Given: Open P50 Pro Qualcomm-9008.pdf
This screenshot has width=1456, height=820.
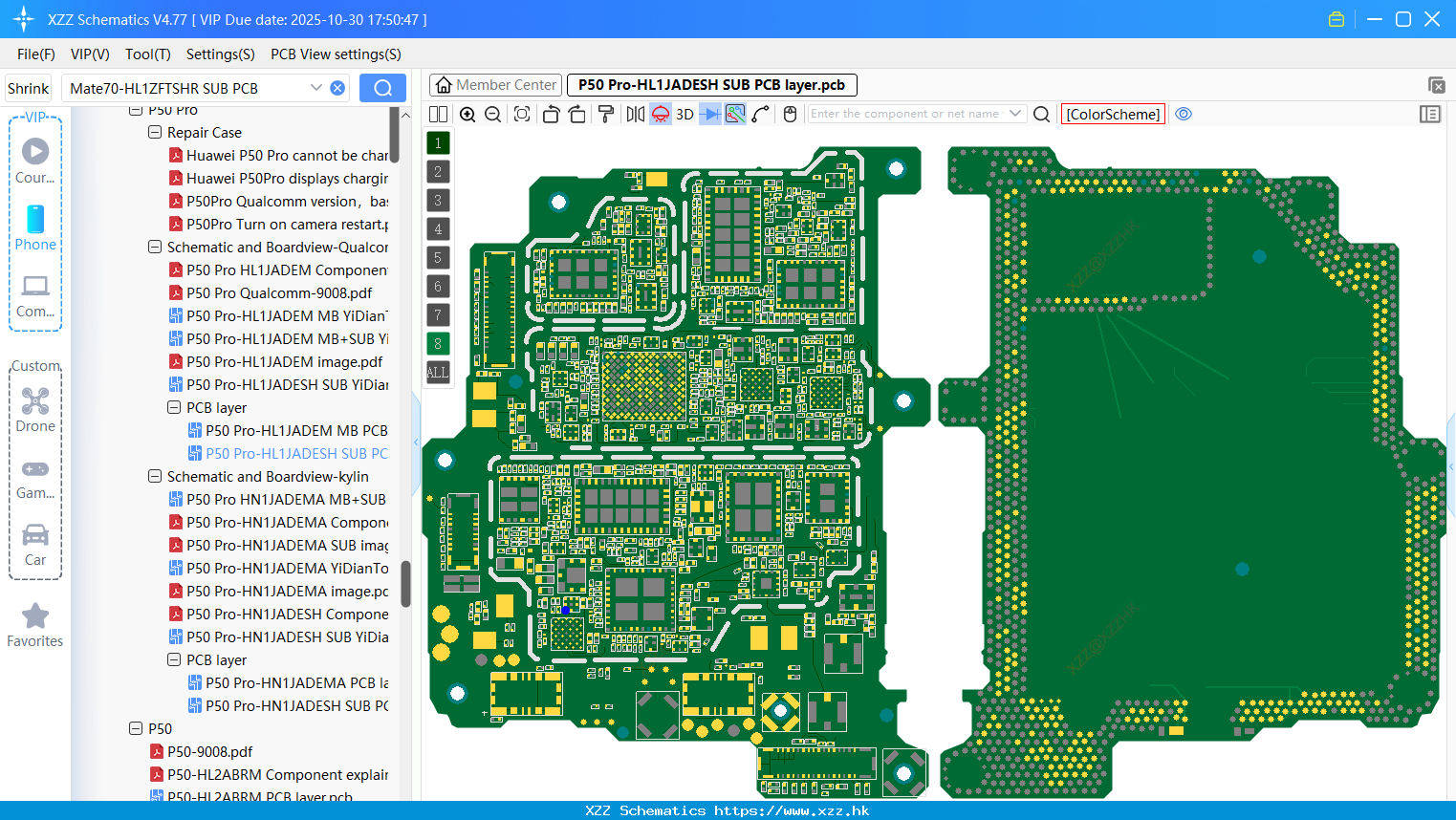Looking at the screenshot, I should click(x=271, y=292).
